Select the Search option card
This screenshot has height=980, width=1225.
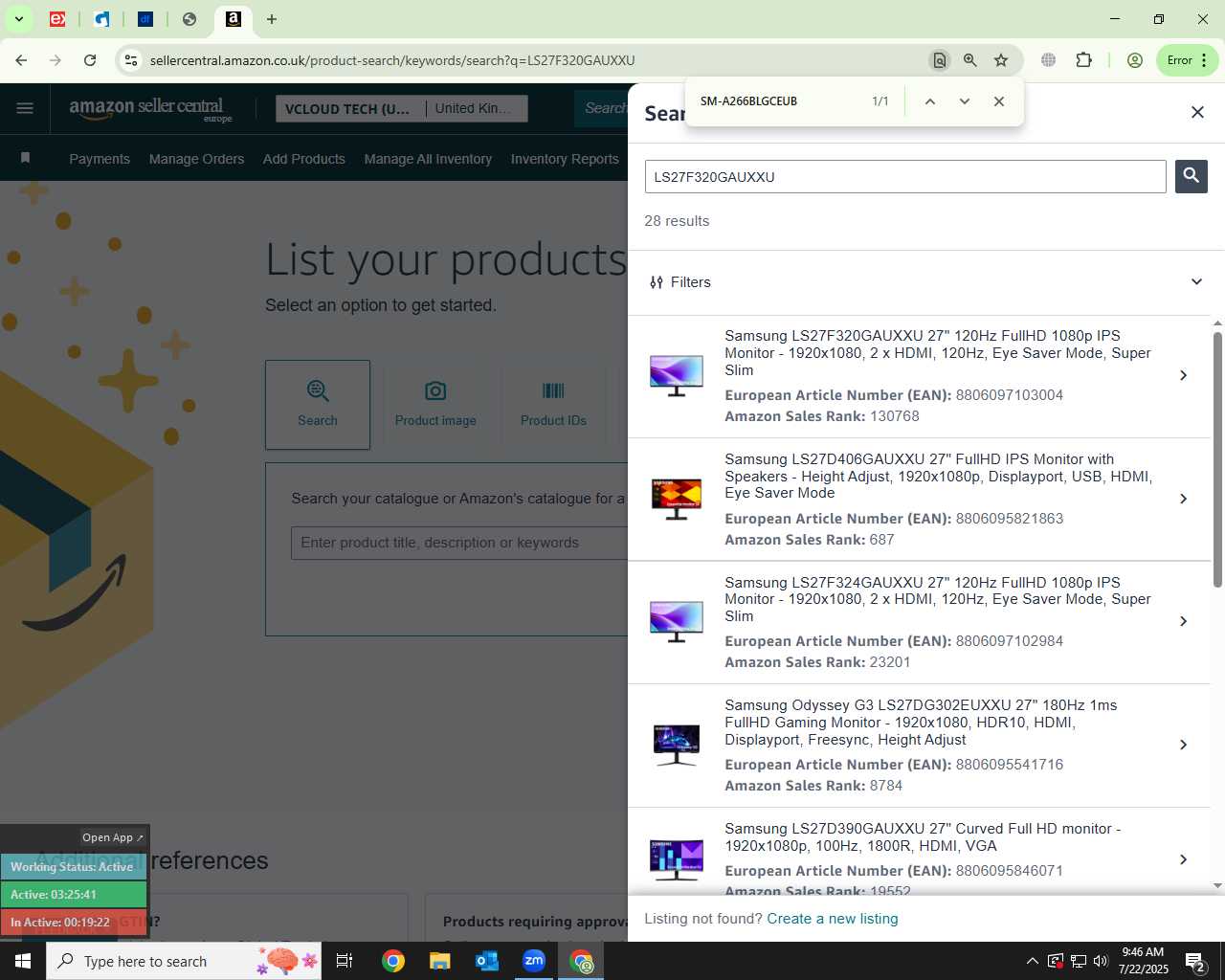(318, 405)
